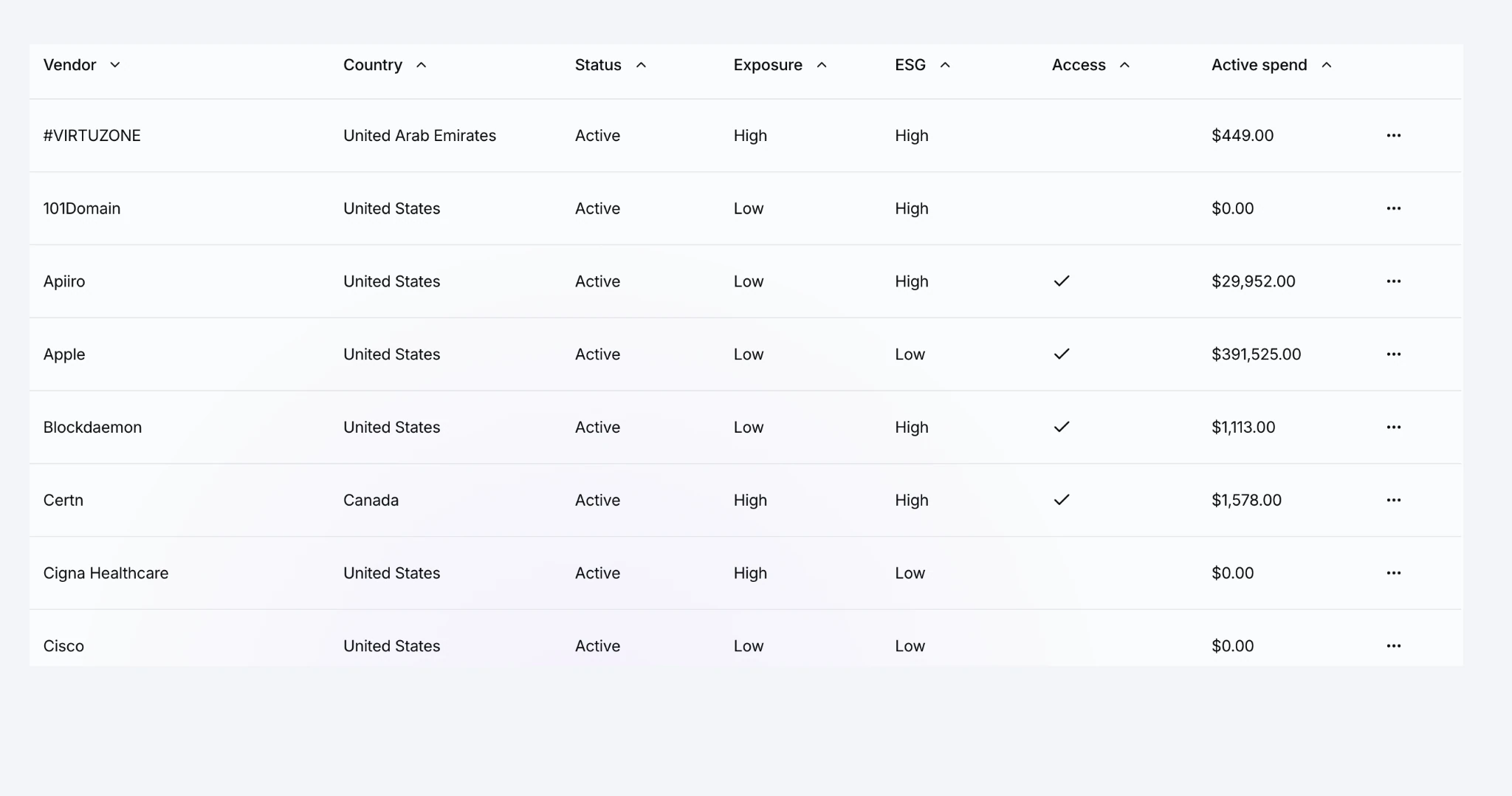This screenshot has height=796, width=1512.
Task: Click the $0.00 spend for Cigna Healthcare
Action: click(1233, 574)
